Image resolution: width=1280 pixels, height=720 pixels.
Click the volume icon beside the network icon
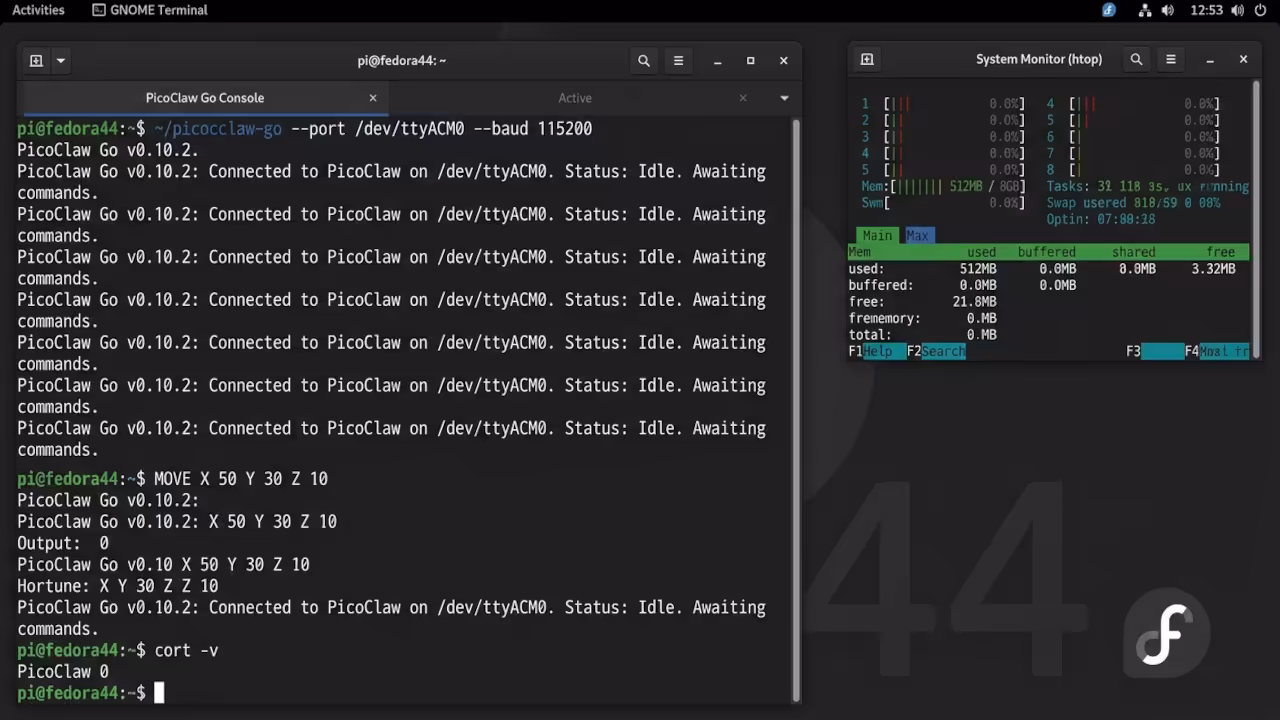pyautogui.click(x=1168, y=10)
